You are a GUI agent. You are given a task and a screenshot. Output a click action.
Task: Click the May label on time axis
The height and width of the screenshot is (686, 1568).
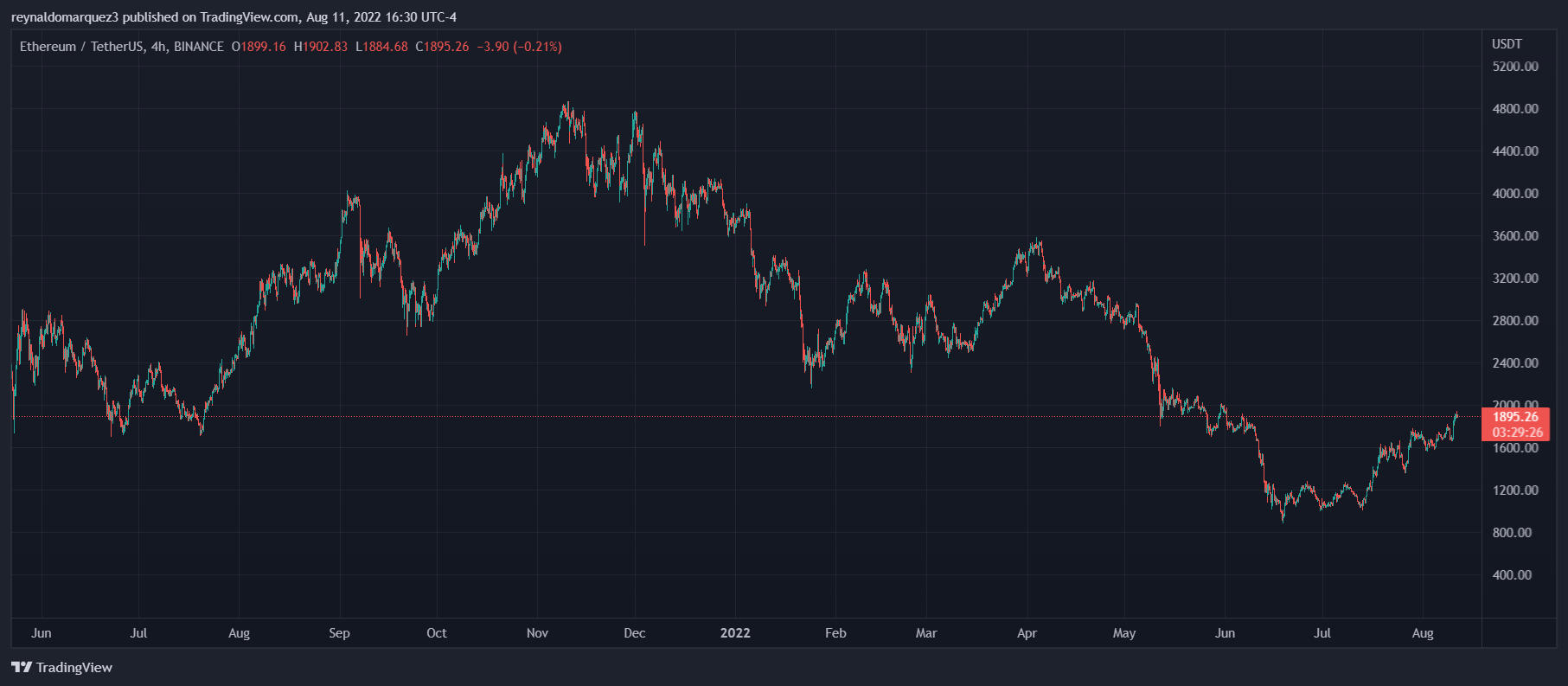coord(1124,633)
